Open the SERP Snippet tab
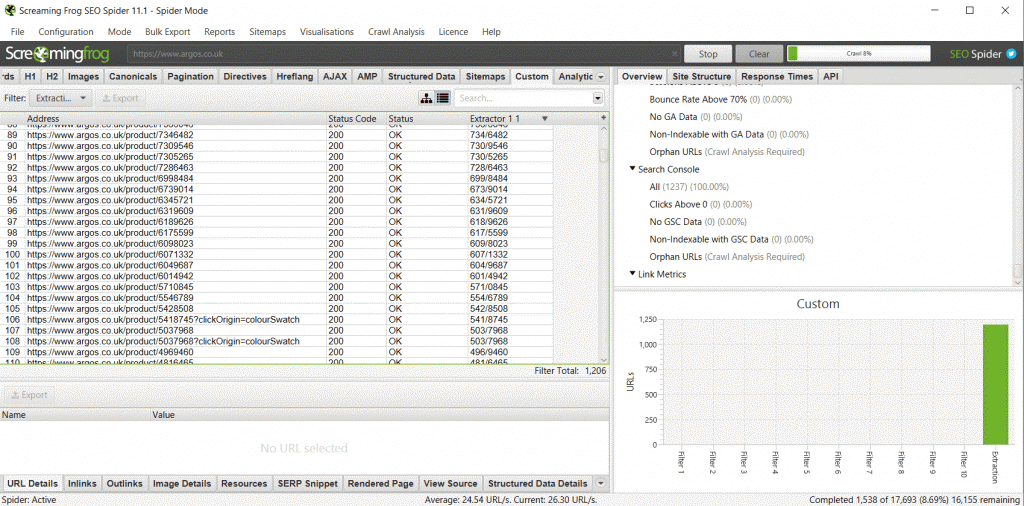1024x506 pixels. click(x=308, y=484)
